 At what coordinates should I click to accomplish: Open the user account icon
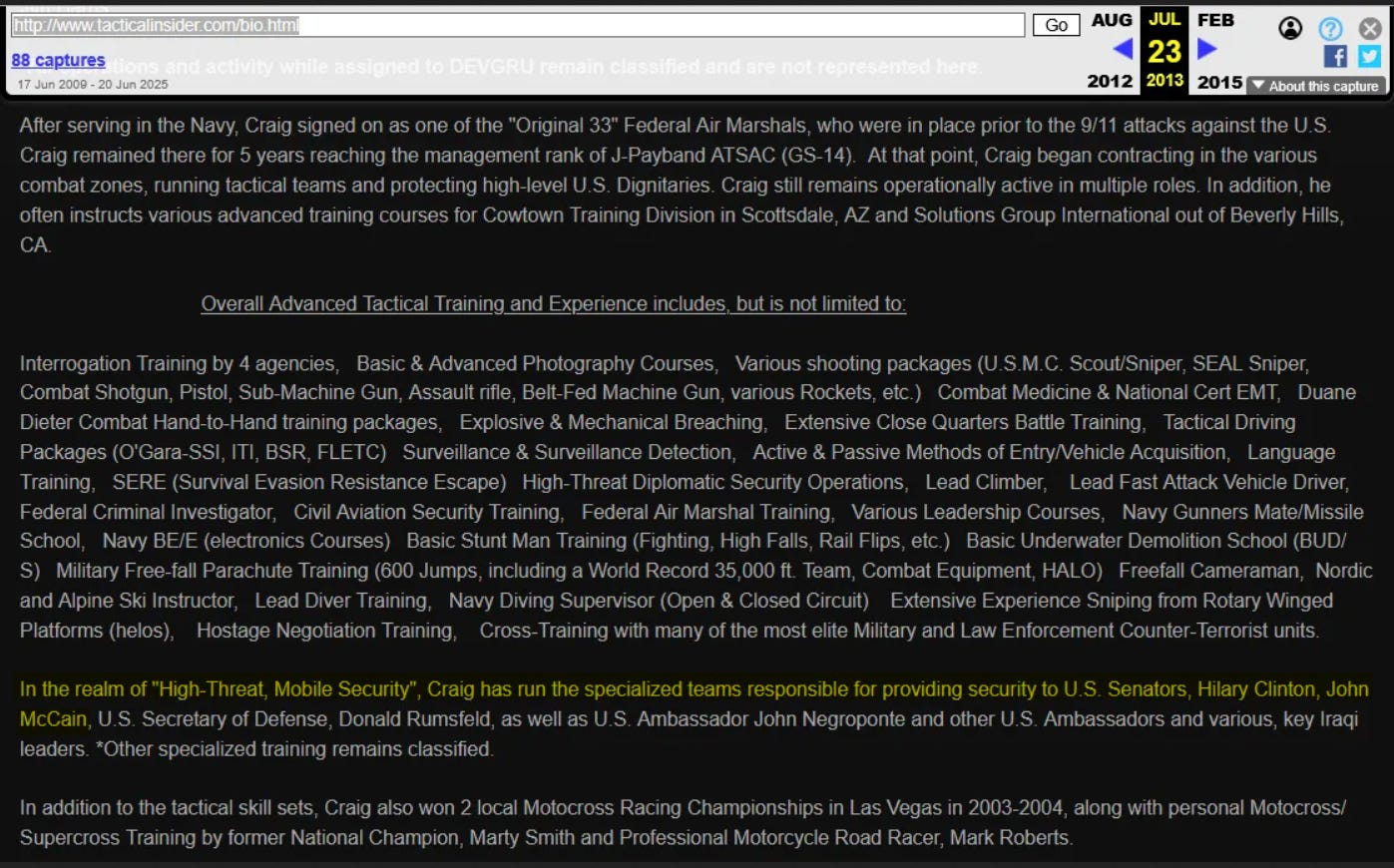(x=1290, y=28)
